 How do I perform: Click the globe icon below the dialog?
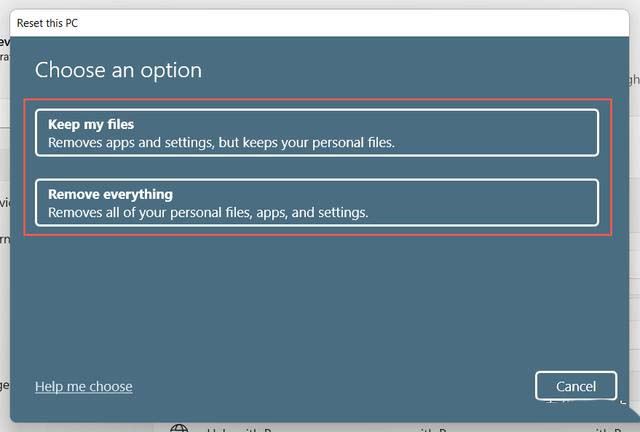[x=179, y=428]
